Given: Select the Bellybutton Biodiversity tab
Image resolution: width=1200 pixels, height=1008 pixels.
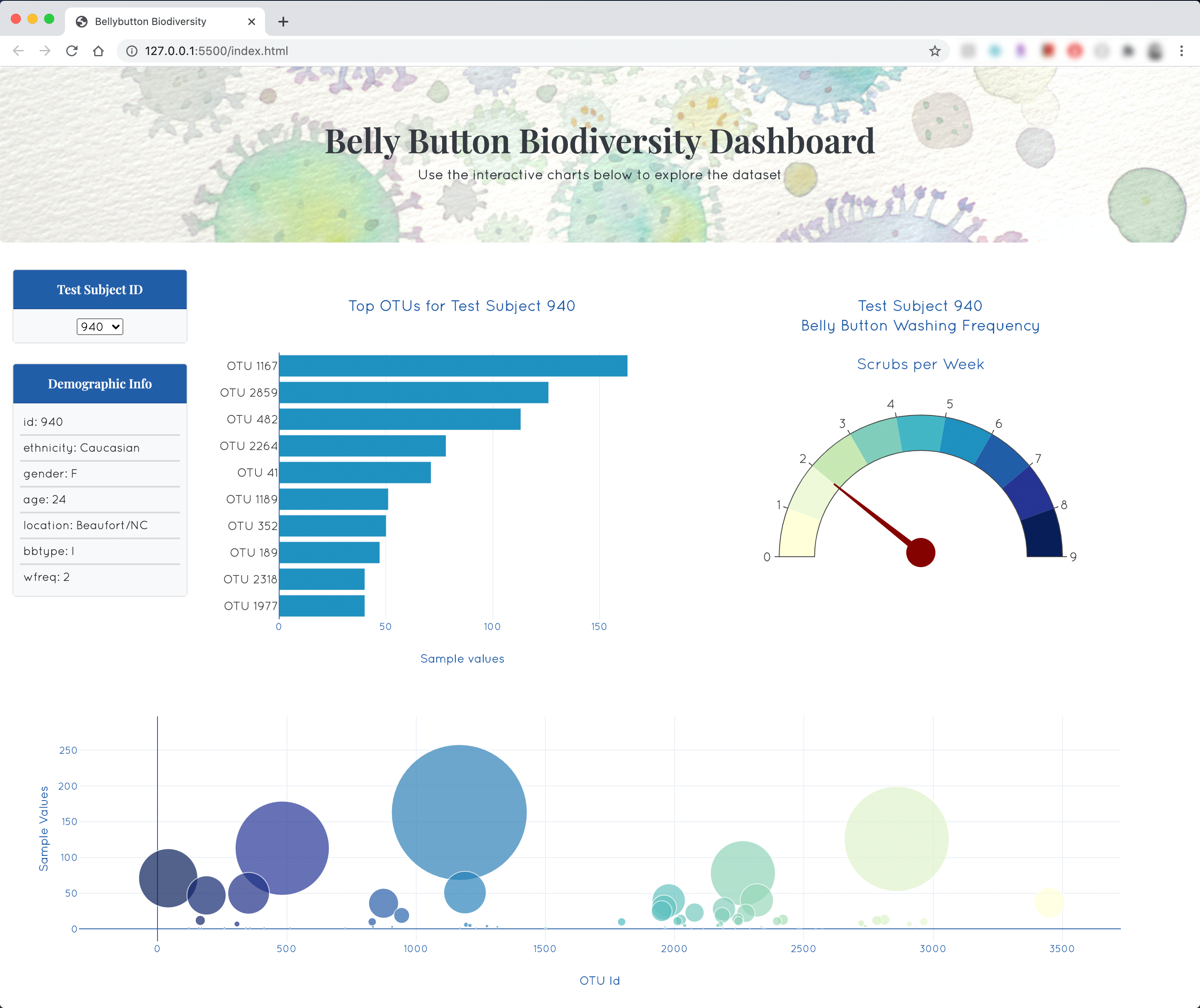Looking at the screenshot, I should tap(150, 22).
